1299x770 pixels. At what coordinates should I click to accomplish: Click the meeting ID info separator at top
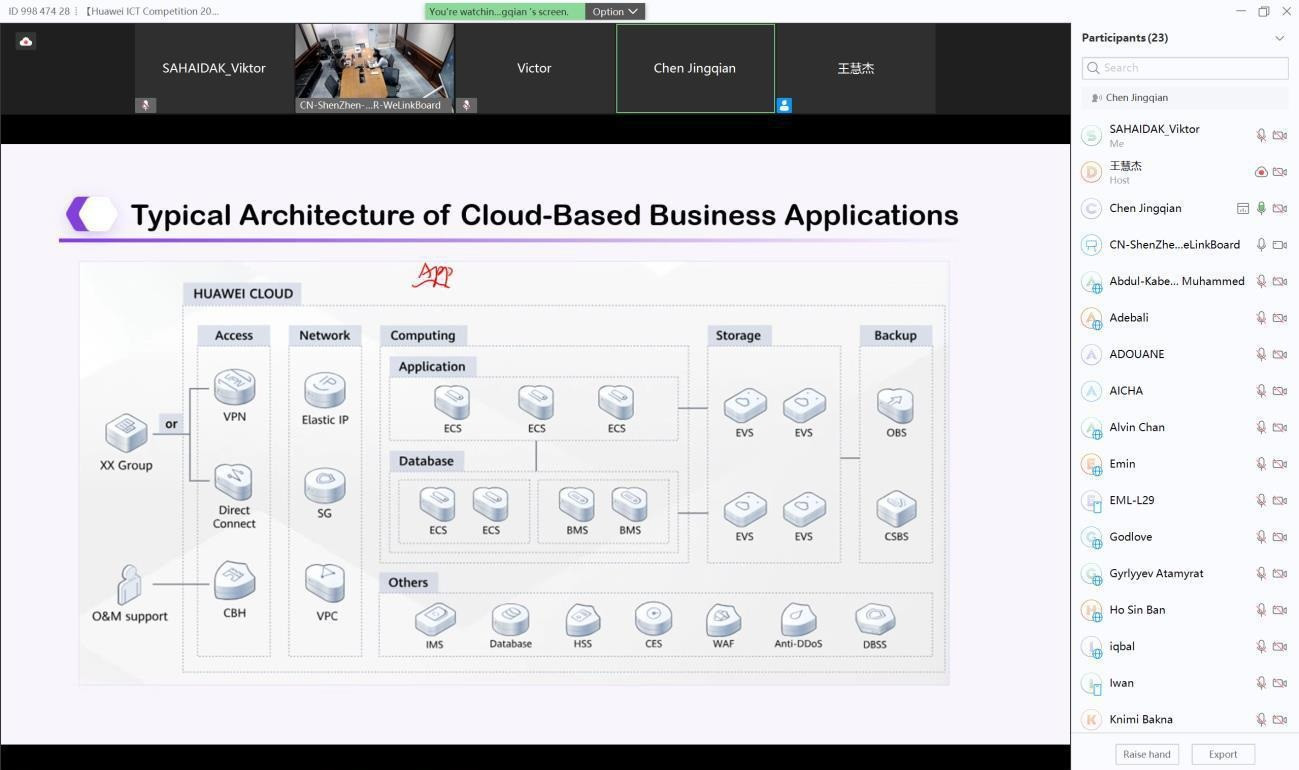tap(75, 11)
